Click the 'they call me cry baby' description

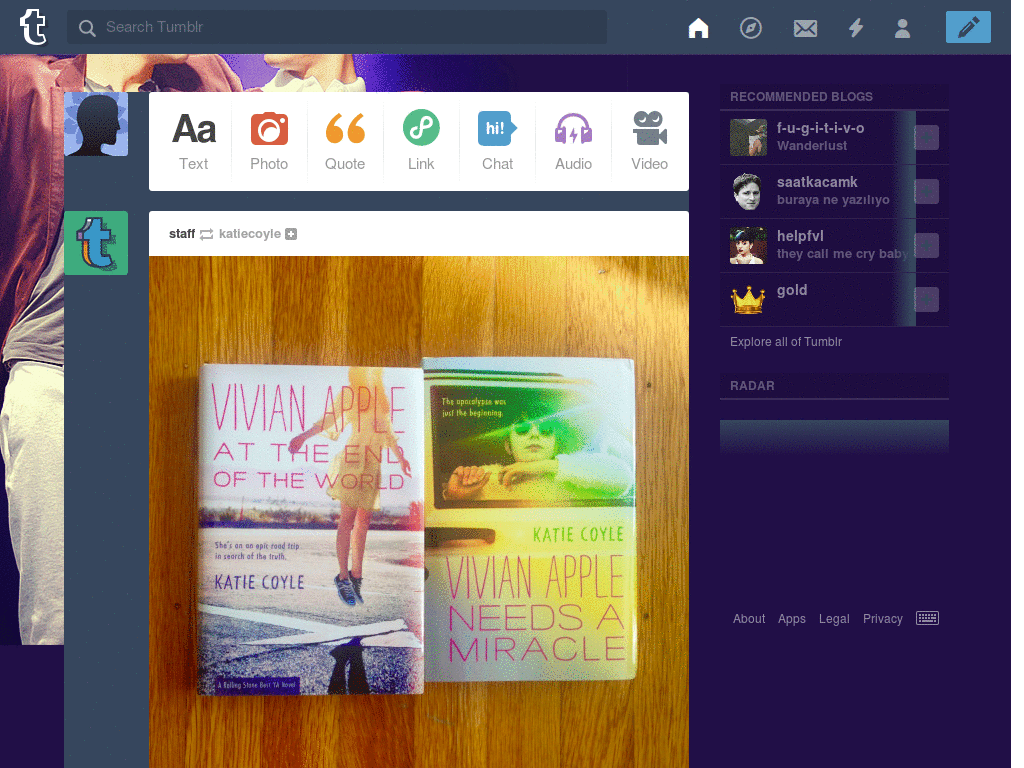coord(842,254)
